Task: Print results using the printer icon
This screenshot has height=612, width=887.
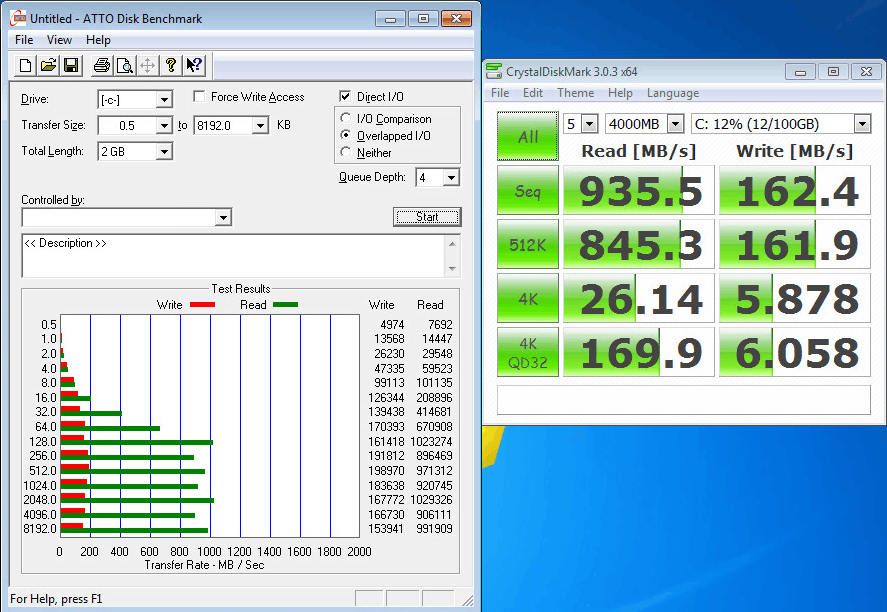Action: click(x=101, y=66)
